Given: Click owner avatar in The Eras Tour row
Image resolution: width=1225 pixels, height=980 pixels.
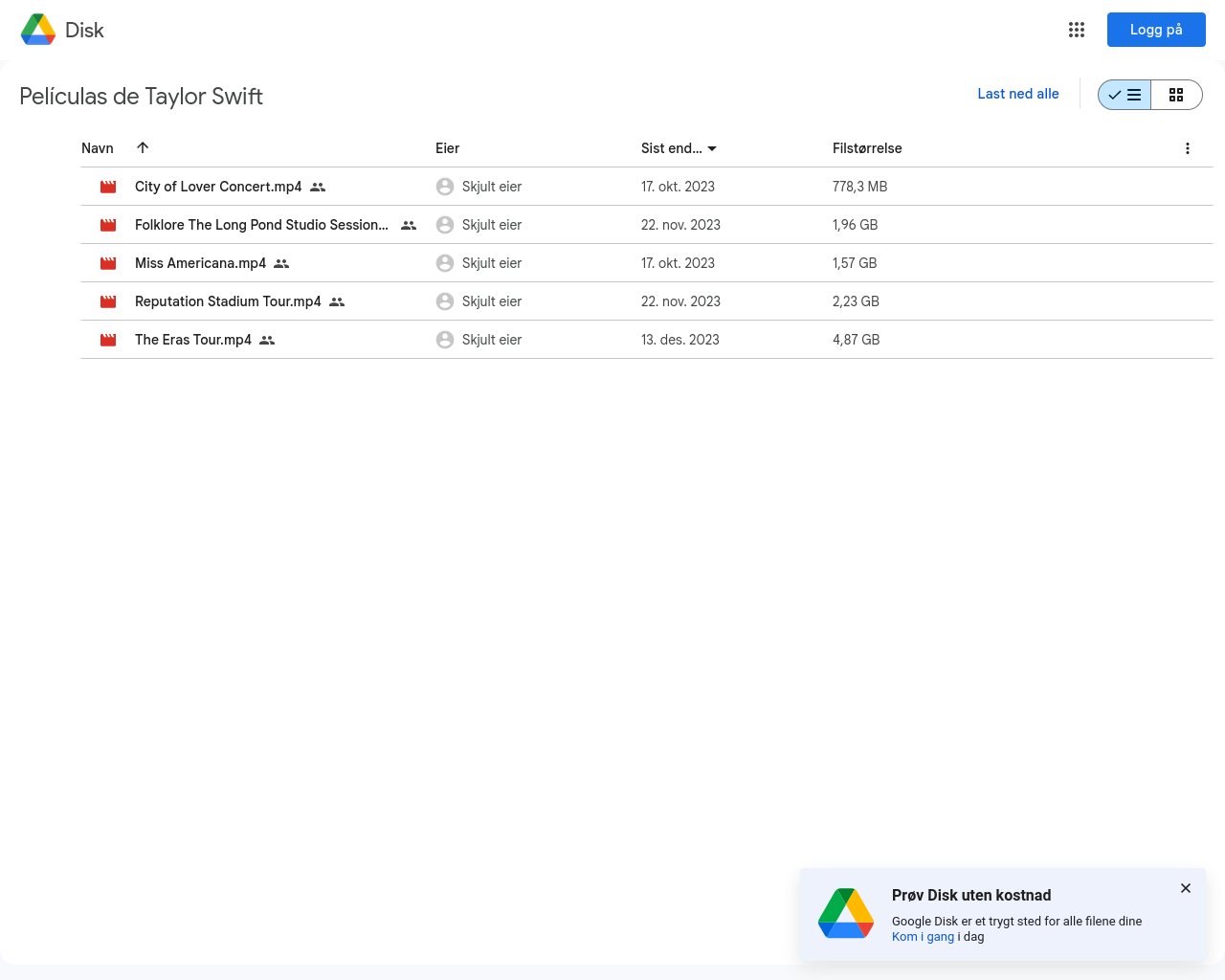Looking at the screenshot, I should [445, 340].
